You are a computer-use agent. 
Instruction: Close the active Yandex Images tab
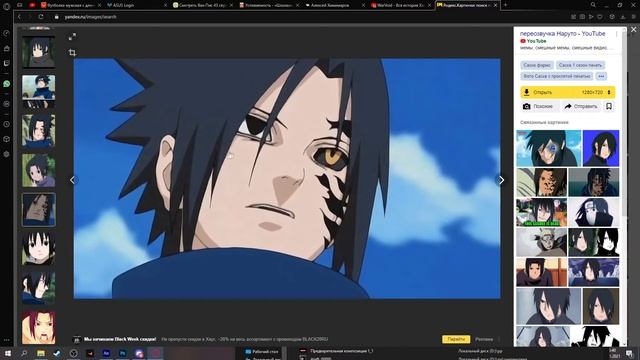pos(496,5)
